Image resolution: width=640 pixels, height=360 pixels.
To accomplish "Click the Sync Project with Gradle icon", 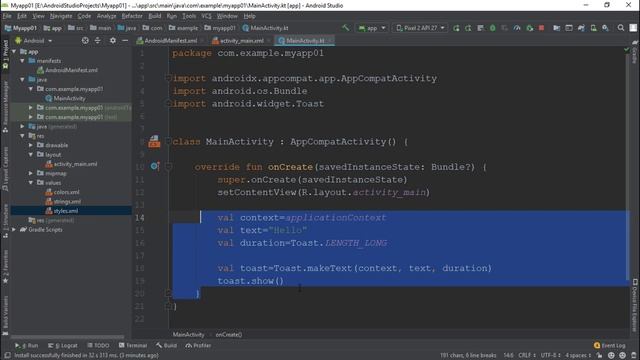I will [x=581, y=28].
